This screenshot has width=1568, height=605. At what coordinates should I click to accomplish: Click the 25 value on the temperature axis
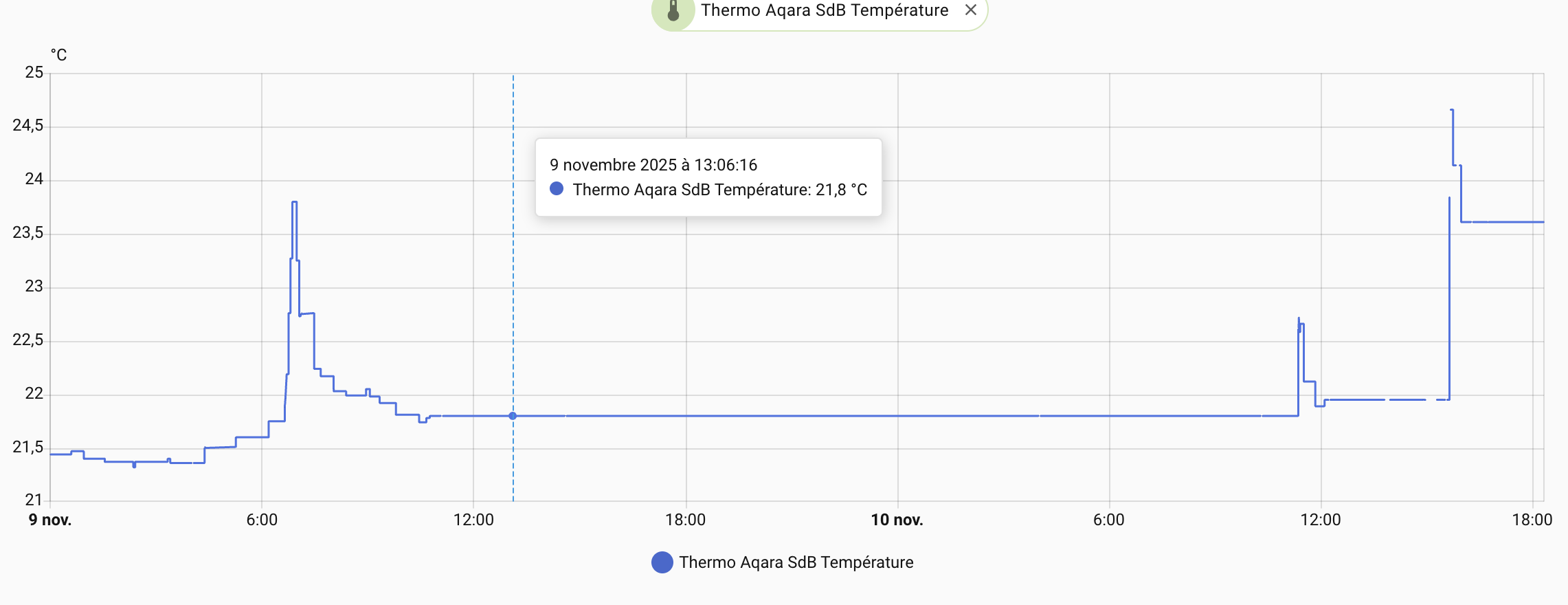pyautogui.click(x=34, y=72)
